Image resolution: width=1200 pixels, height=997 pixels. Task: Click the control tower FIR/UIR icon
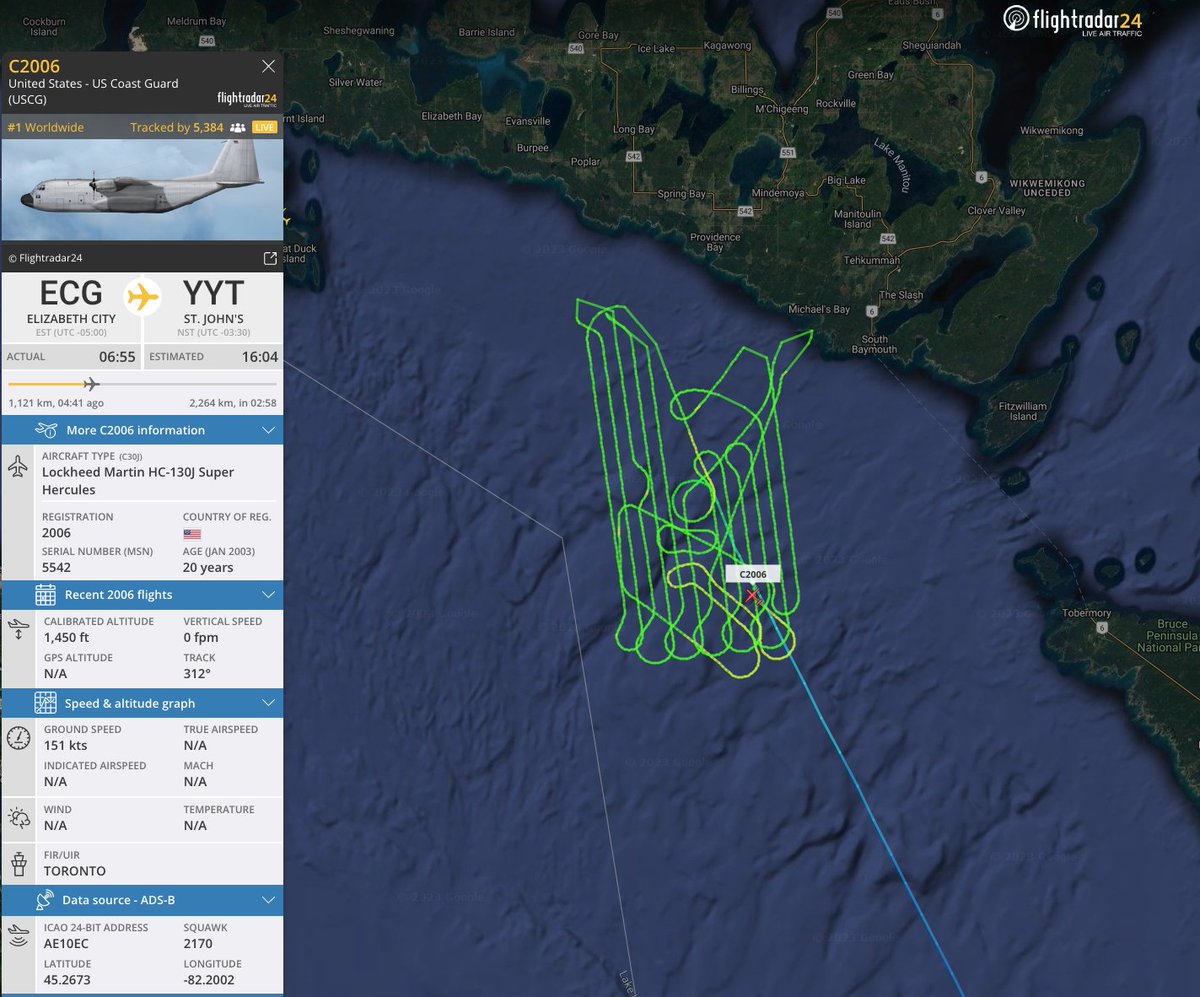18,863
